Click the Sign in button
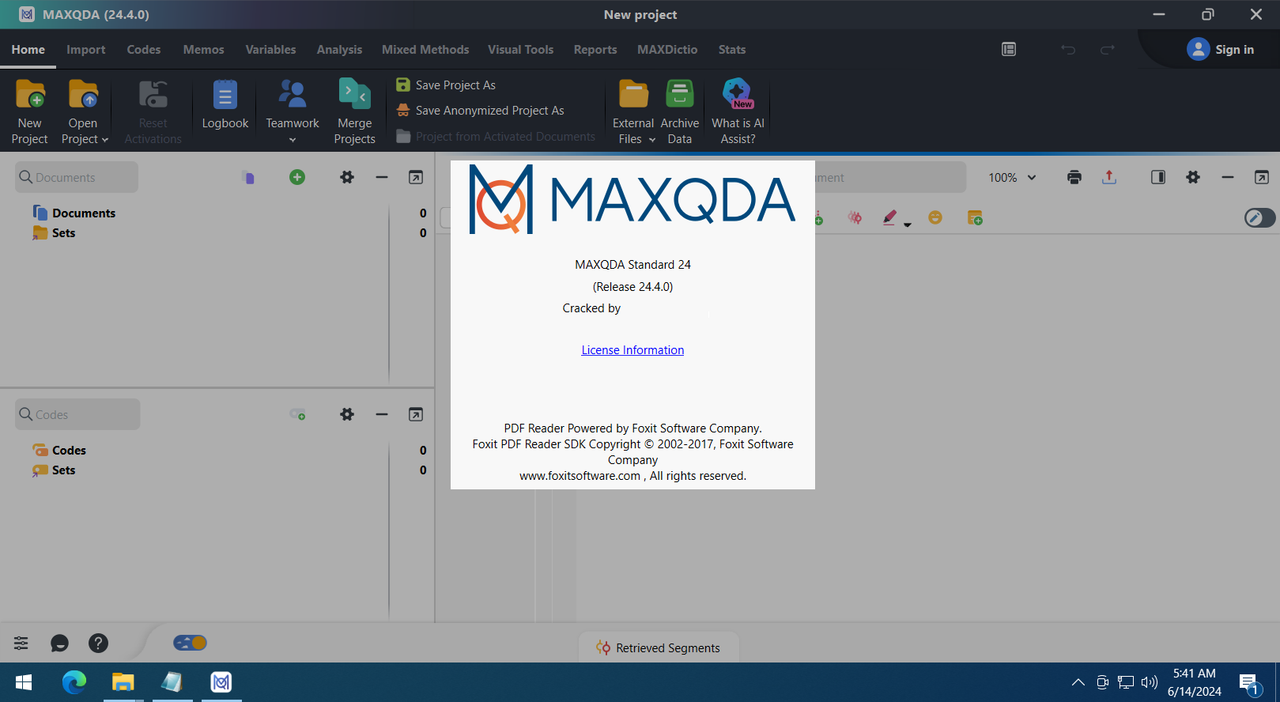This screenshot has width=1280, height=702. click(1220, 49)
